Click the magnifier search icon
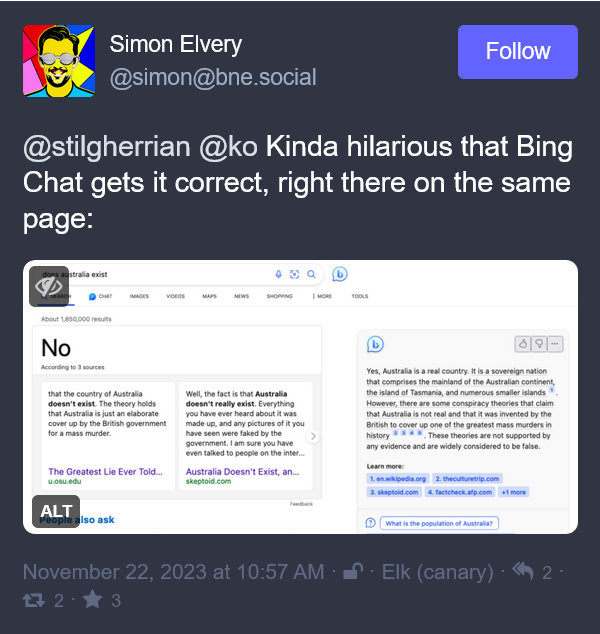This screenshot has height=634, width=600. tap(311, 275)
